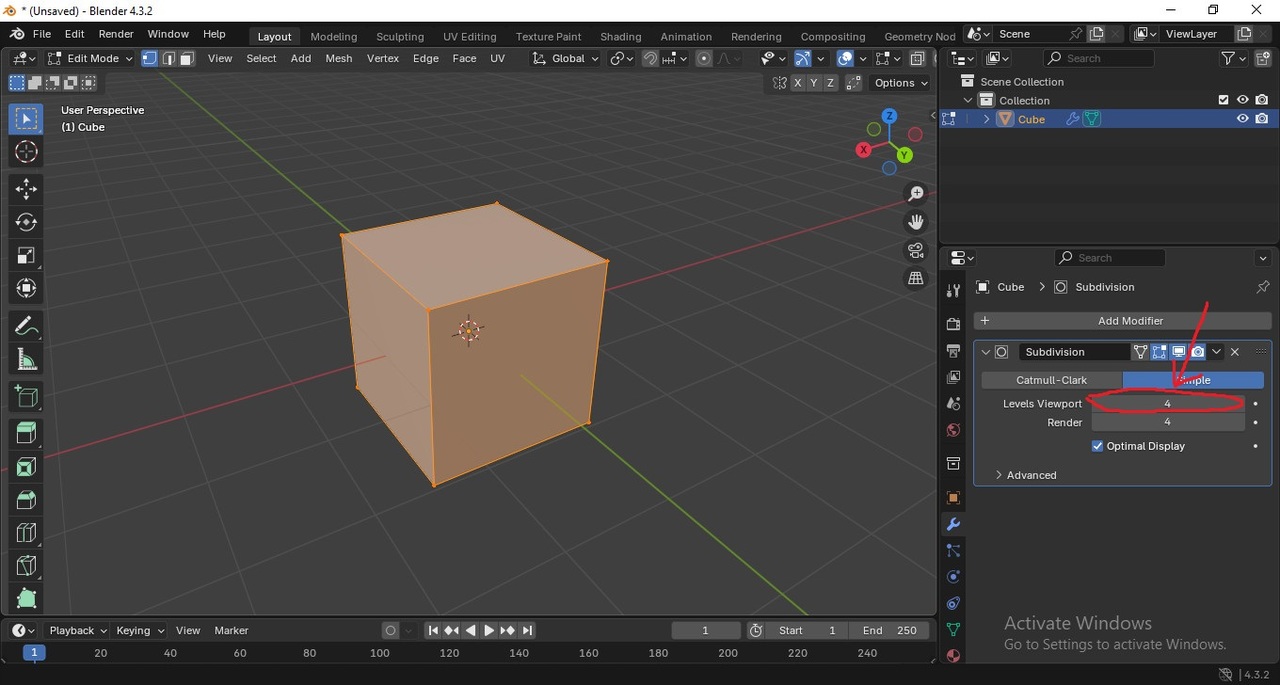Viewport: 1280px width, 685px height.
Task: Remove the Subdivision modifier with X
Action: 1235,352
